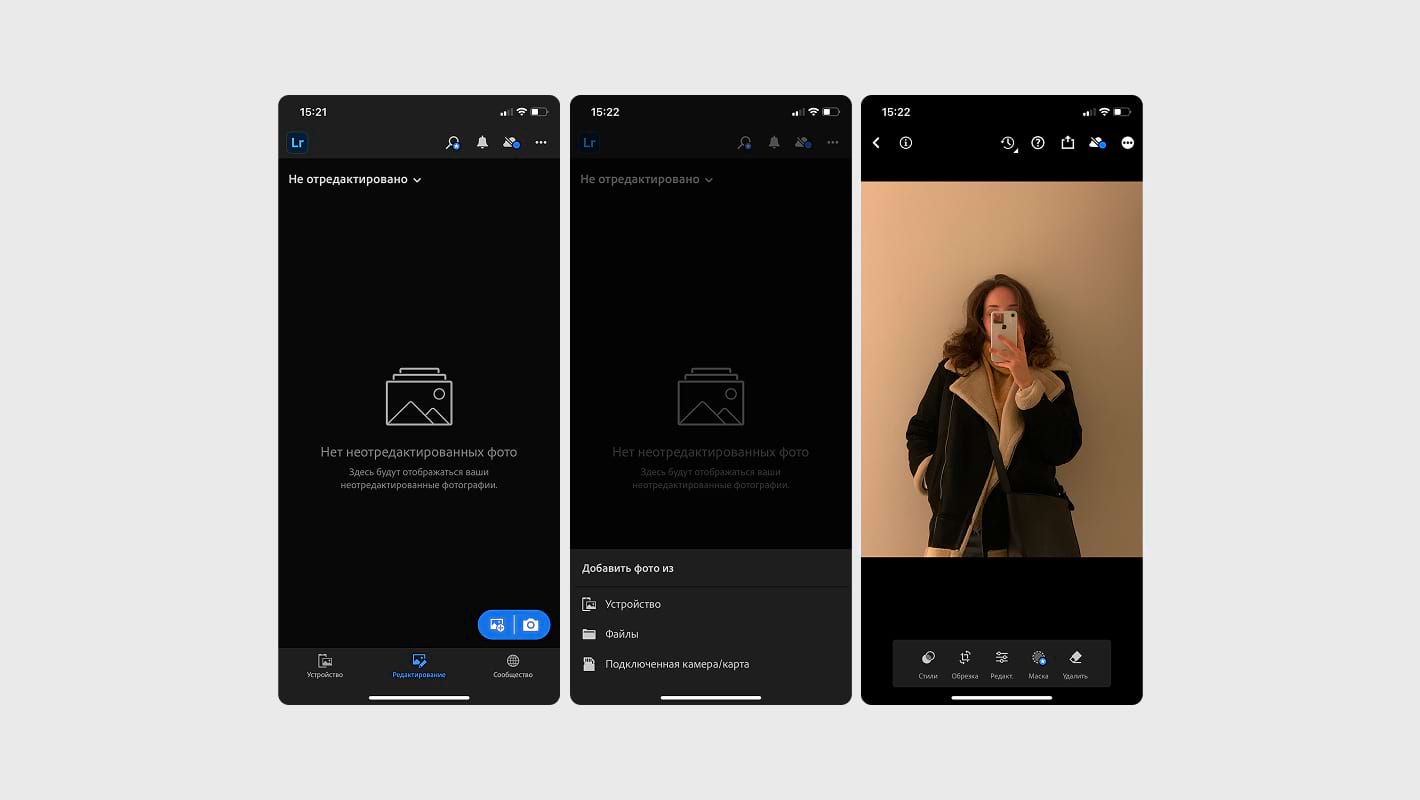Select the Маска masking tool

pyautogui.click(x=1038, y=663)
